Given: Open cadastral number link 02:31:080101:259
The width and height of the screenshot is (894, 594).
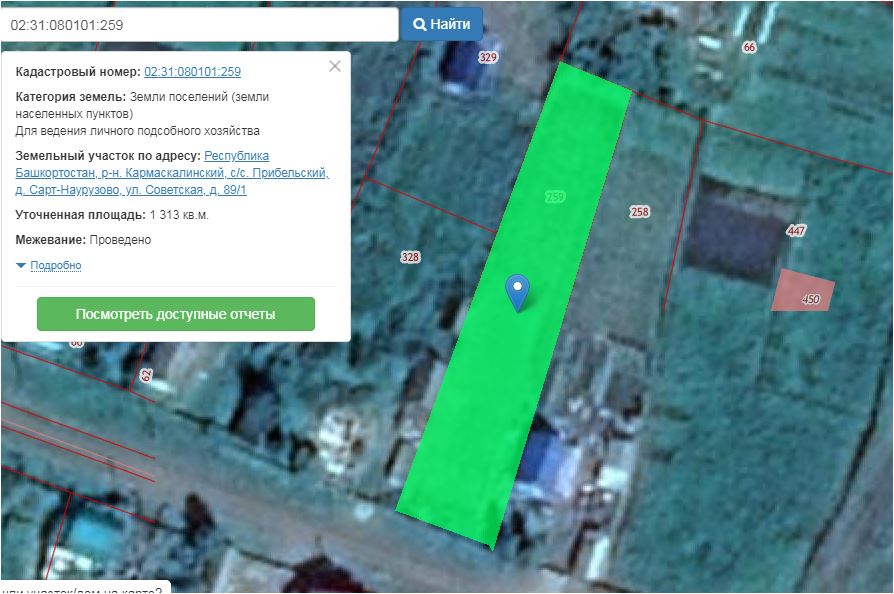Looking at the screenshot, I should [x=192, y=72].
